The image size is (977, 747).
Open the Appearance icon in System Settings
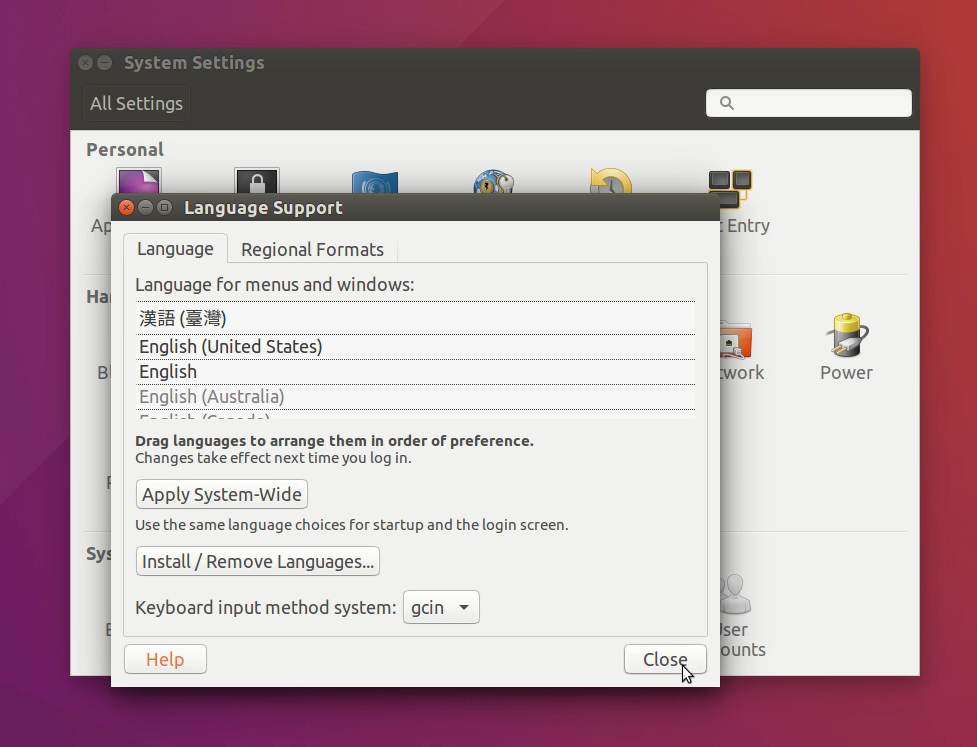(139, 181)
